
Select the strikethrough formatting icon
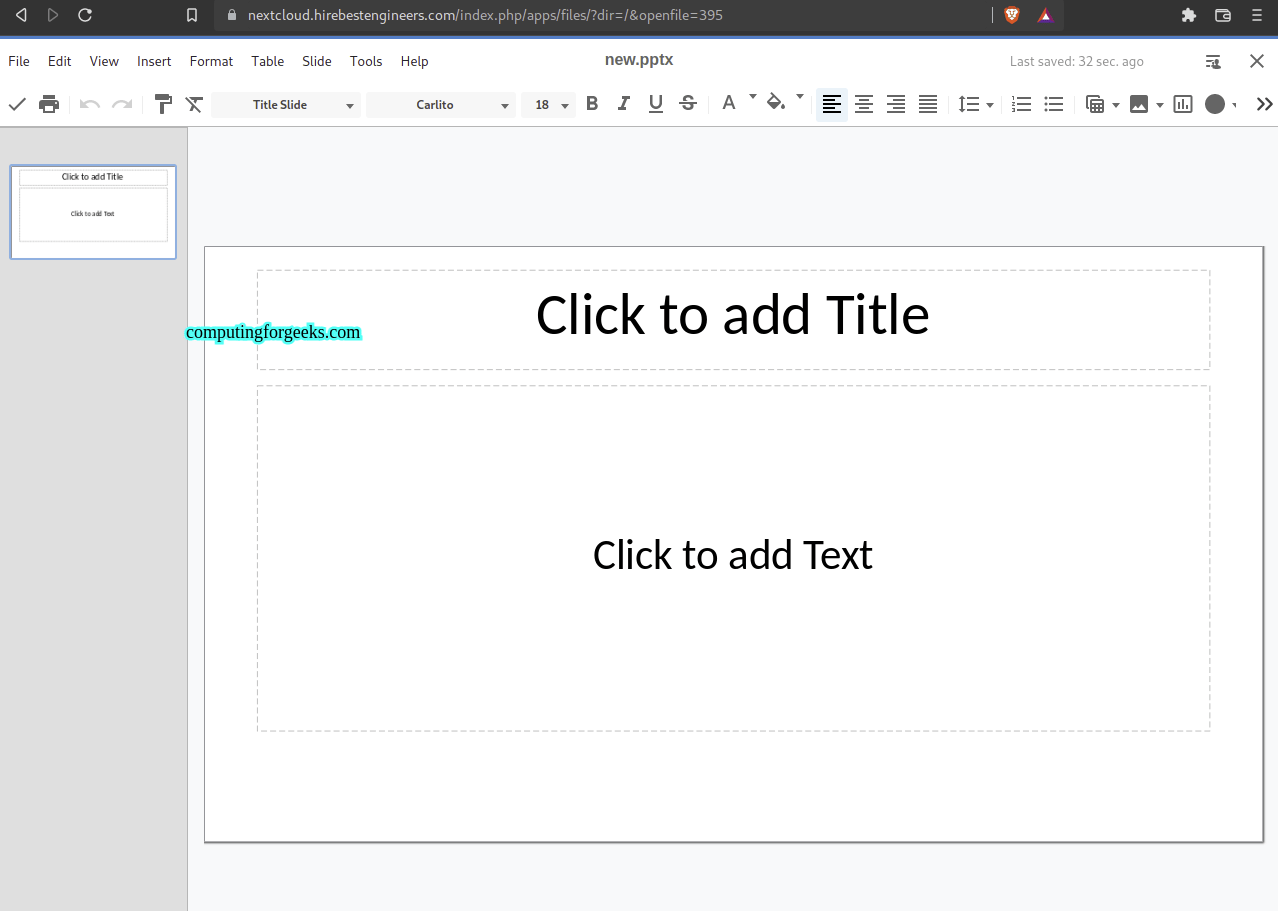coord(687,104)
